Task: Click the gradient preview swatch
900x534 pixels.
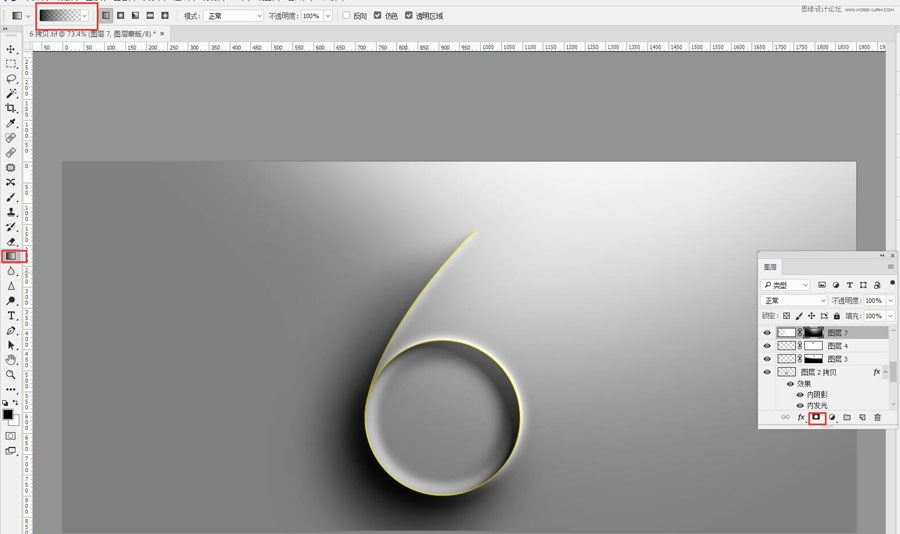Action: [60, 16]
